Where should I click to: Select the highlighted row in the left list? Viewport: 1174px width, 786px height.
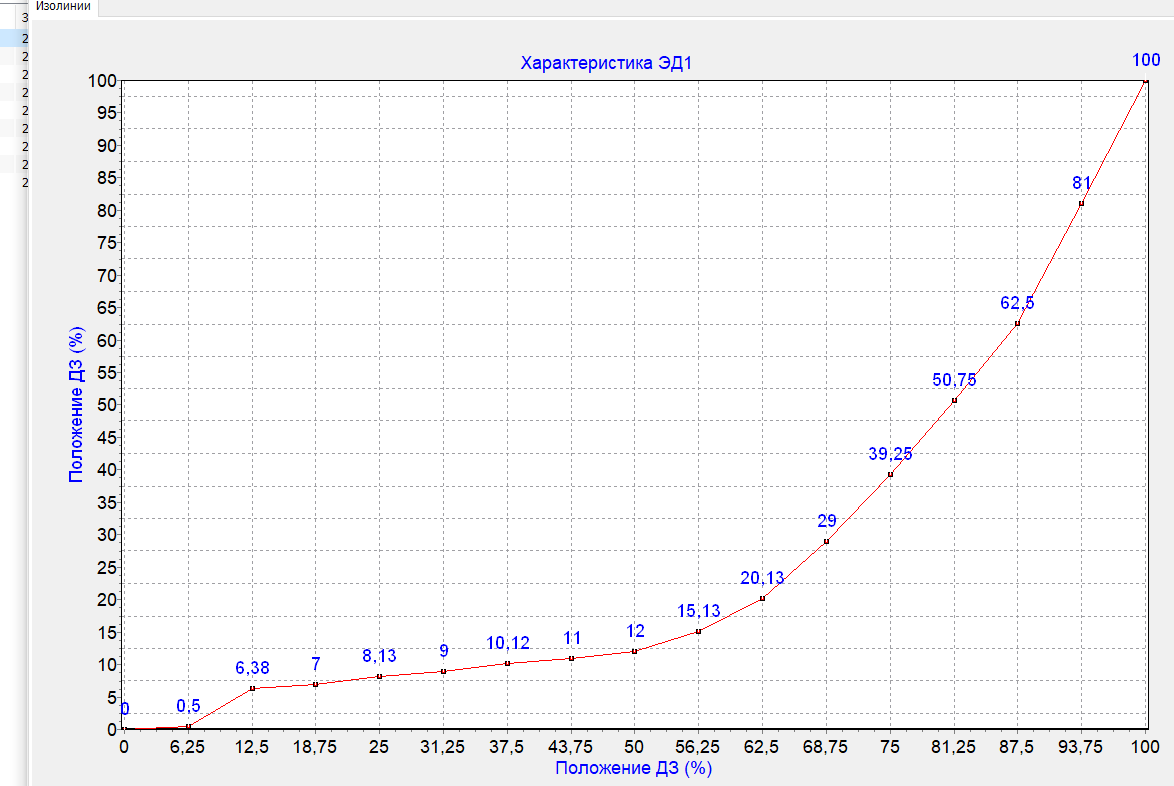(x=14, y=38)
